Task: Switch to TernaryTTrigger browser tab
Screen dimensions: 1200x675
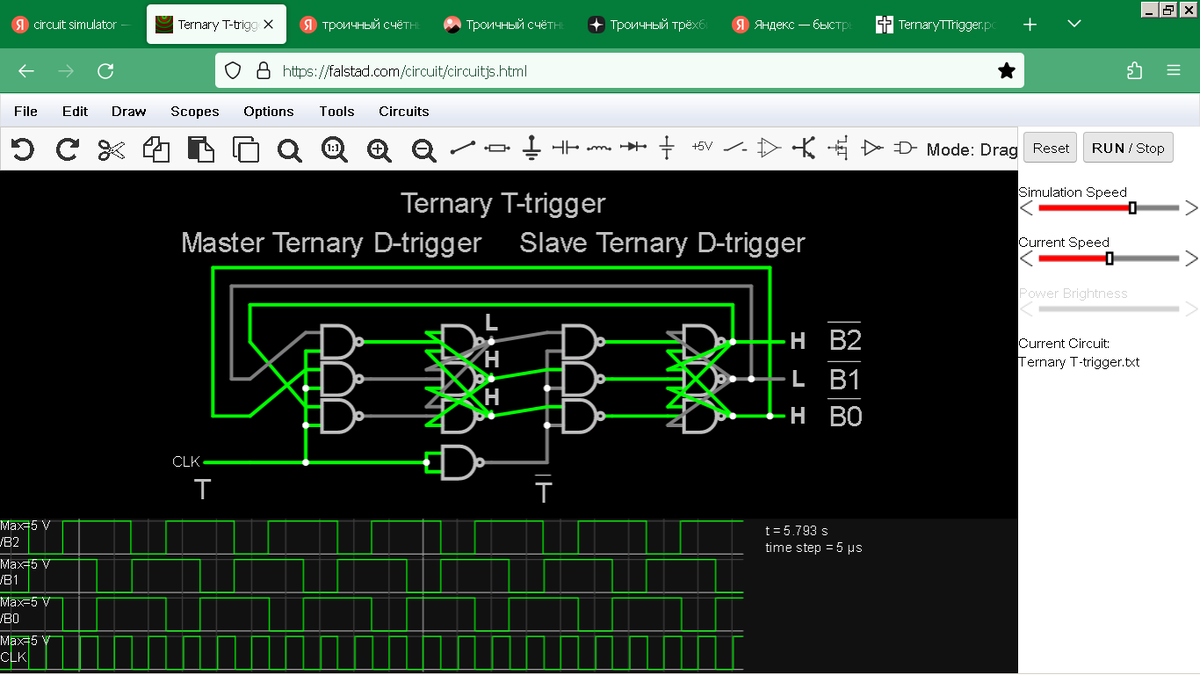Action: click(936, 24)
